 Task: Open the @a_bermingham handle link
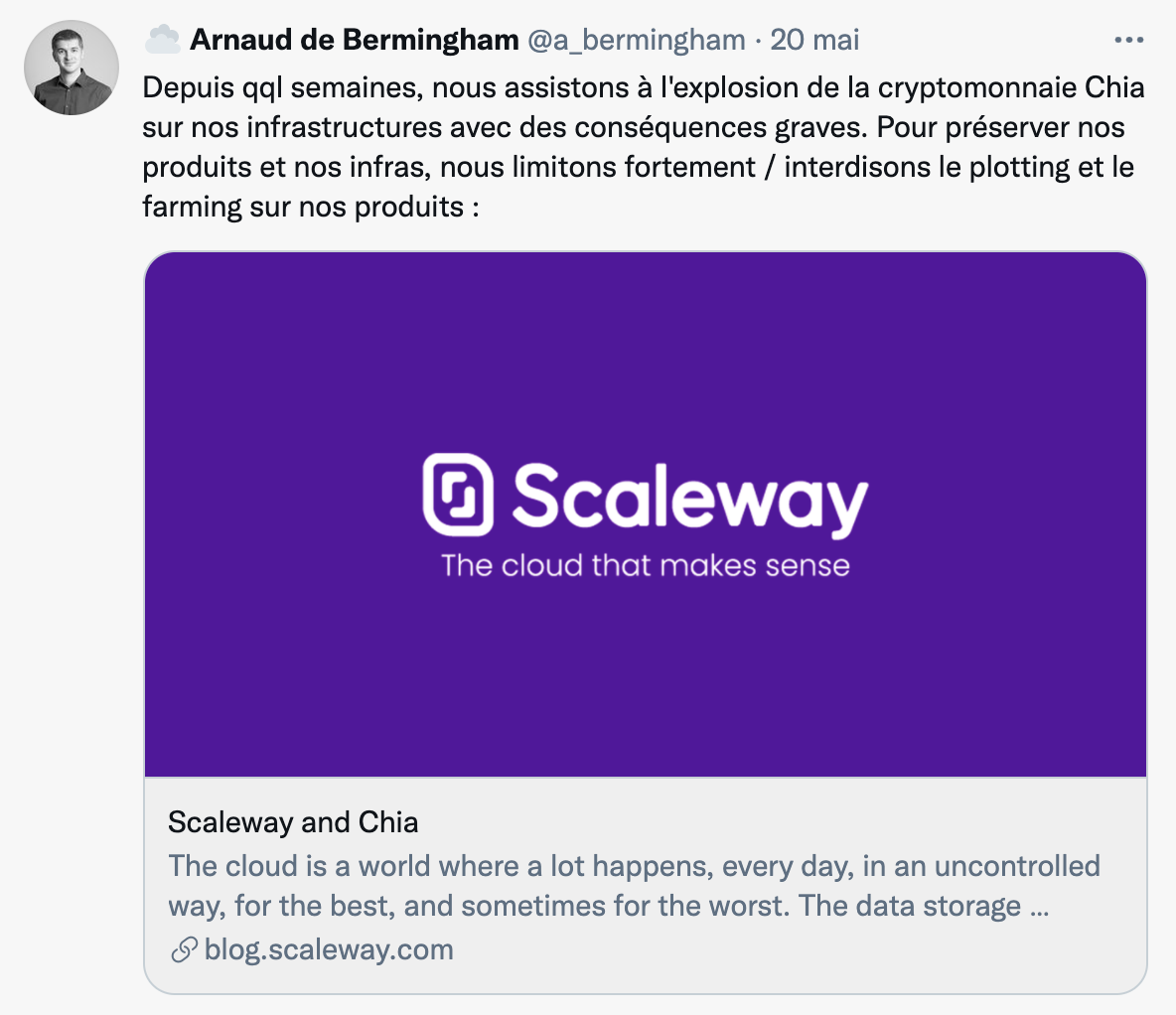(x=636, y=40)
